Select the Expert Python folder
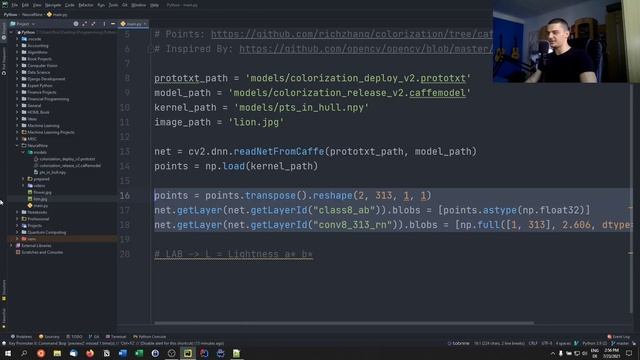Viewport: 640px width, 360px height. pos(40,86)
